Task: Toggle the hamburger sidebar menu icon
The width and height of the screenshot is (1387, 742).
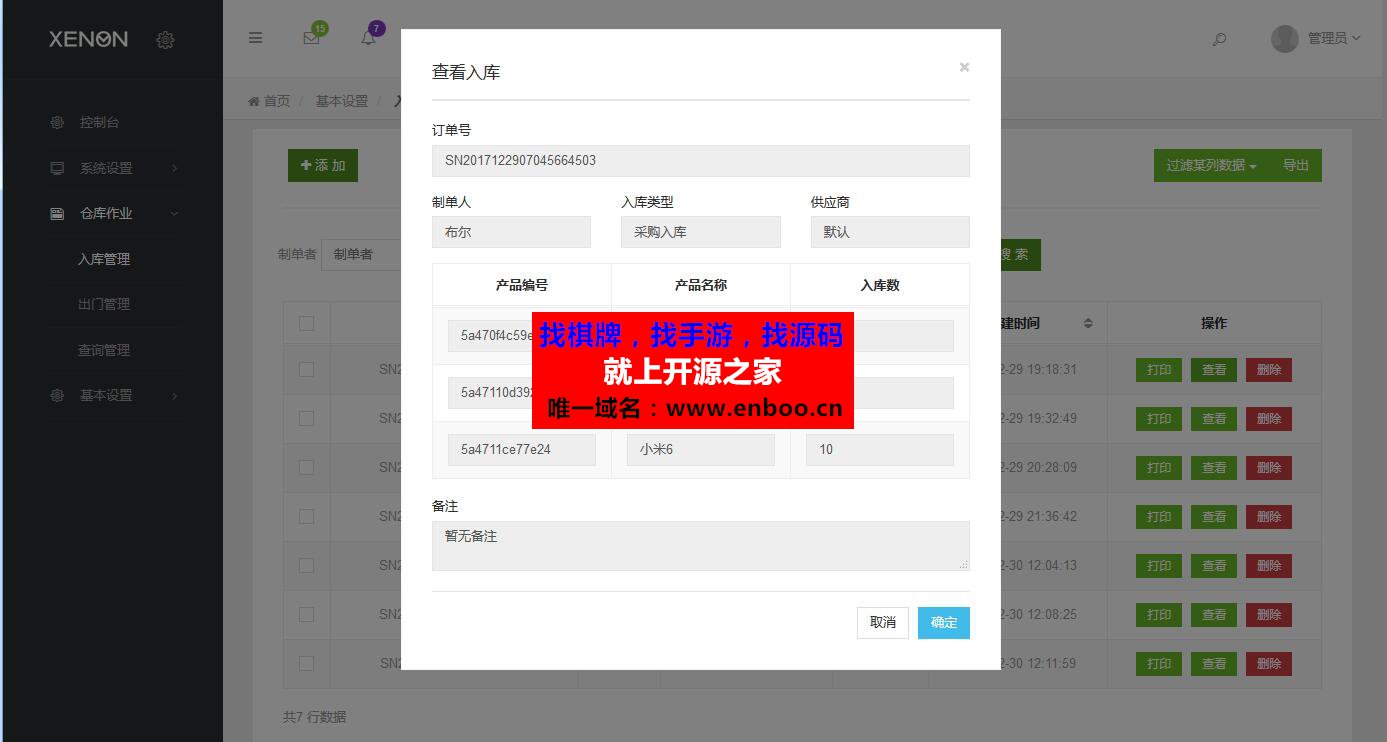Action: click(256, 38)
